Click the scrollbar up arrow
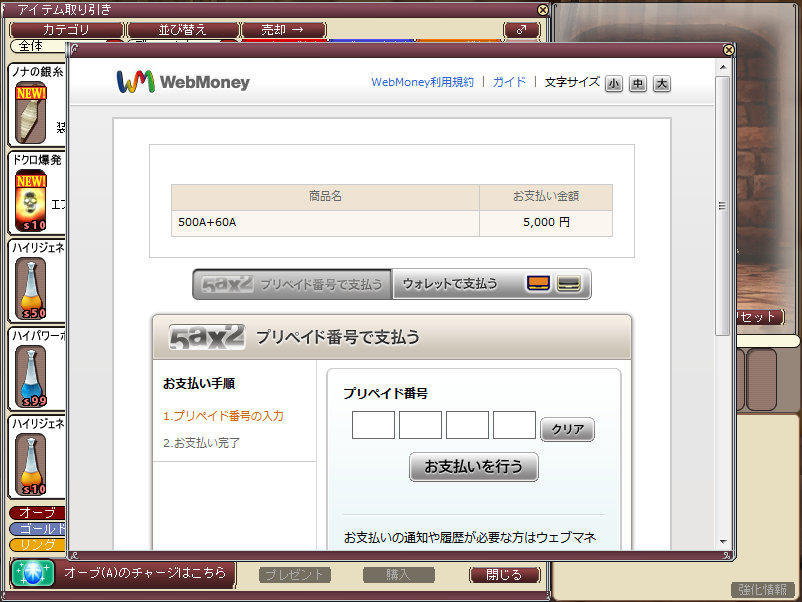802x602 pixels. 723,67
